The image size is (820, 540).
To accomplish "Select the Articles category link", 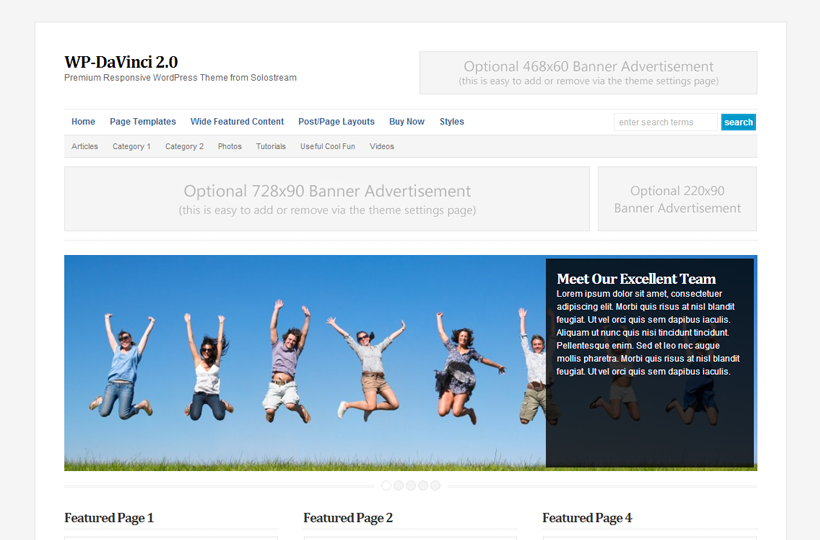I will [x=85, y=146].
